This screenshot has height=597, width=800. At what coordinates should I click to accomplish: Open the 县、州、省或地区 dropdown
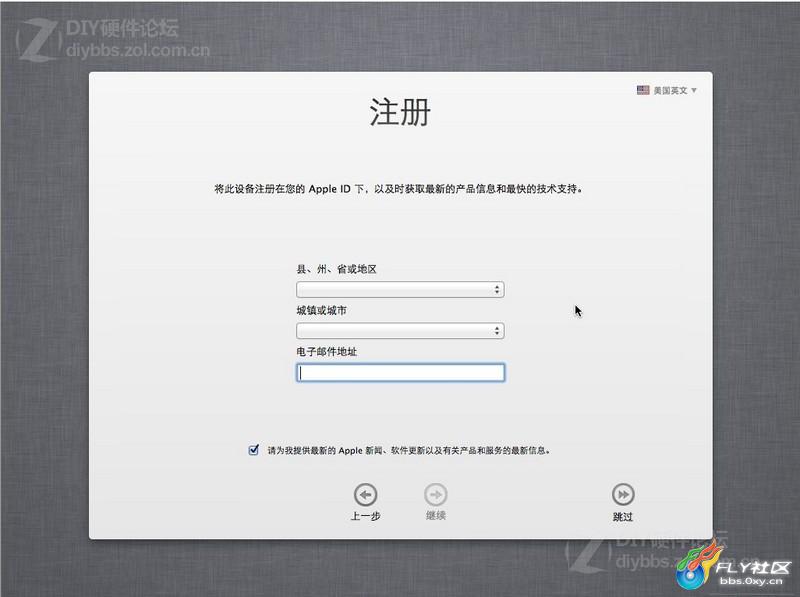[x=401, y=290]
